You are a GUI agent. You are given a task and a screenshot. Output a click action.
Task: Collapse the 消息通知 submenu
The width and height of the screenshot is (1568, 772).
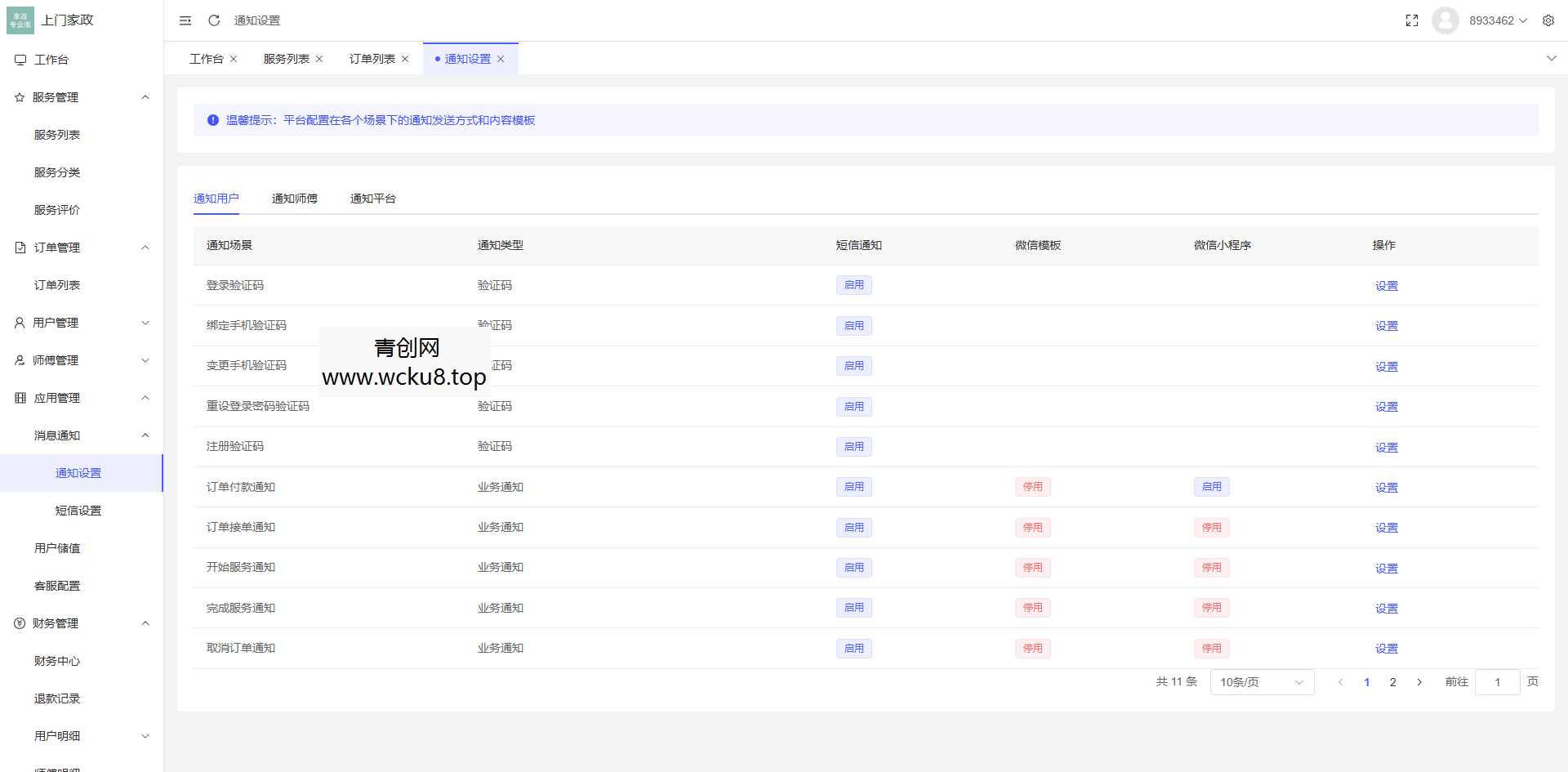coord(145,435)
